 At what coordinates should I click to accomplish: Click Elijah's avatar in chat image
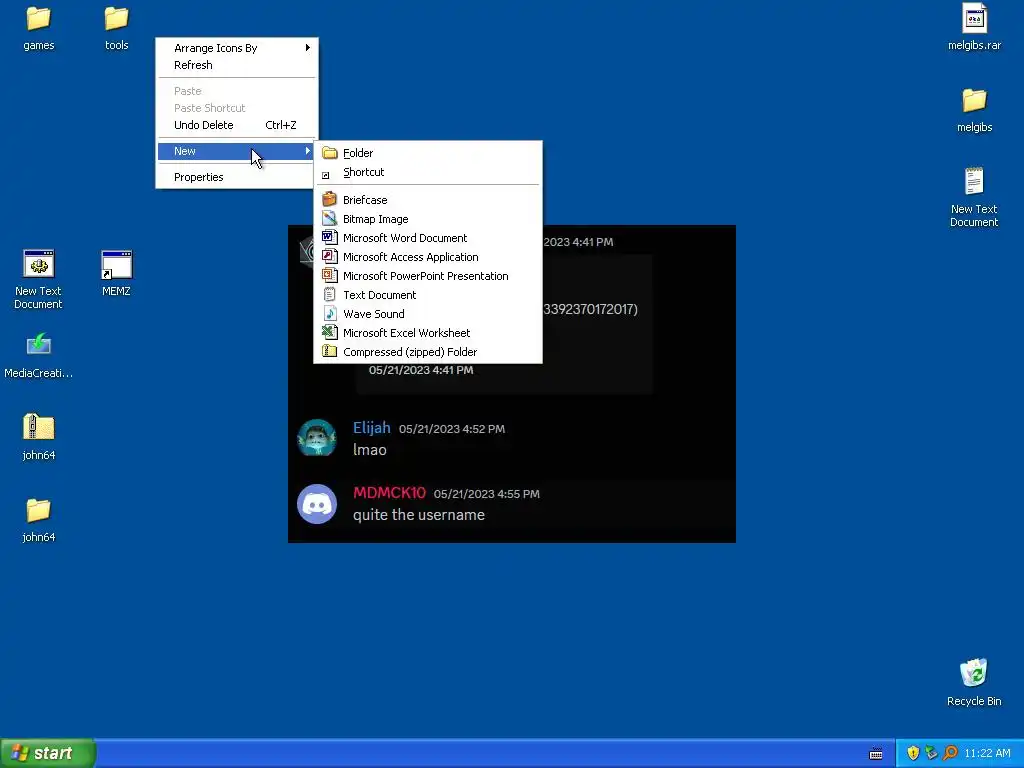click(317, 438)
